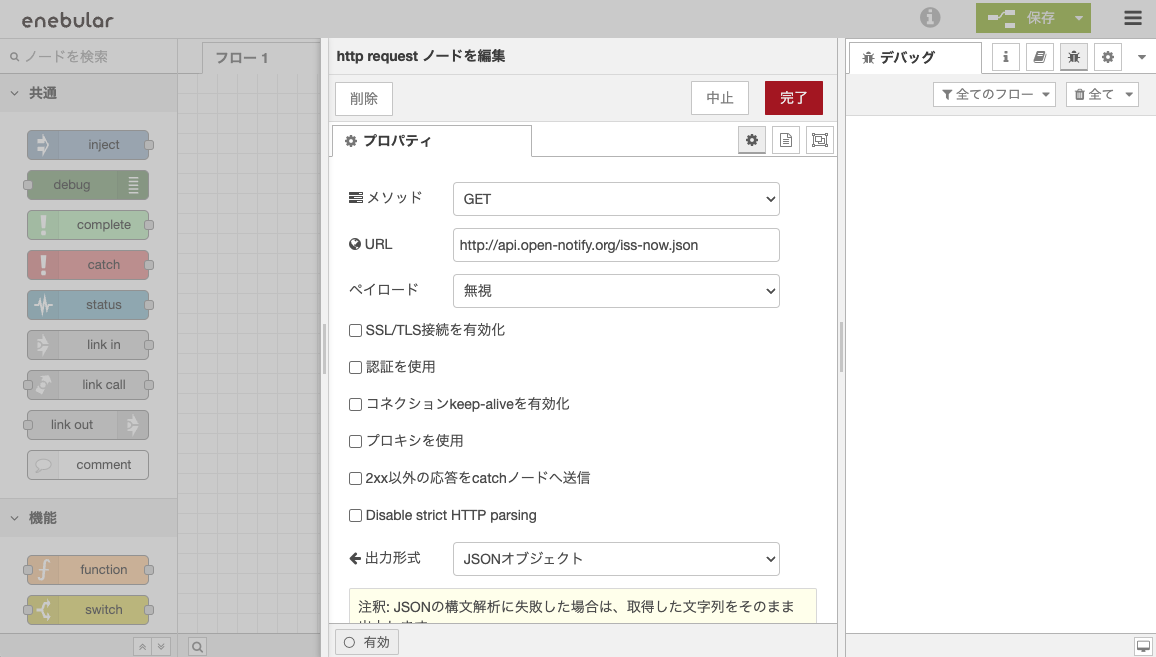Click the 完了 done button
1156x657 pixels.
tap(793, 98)
